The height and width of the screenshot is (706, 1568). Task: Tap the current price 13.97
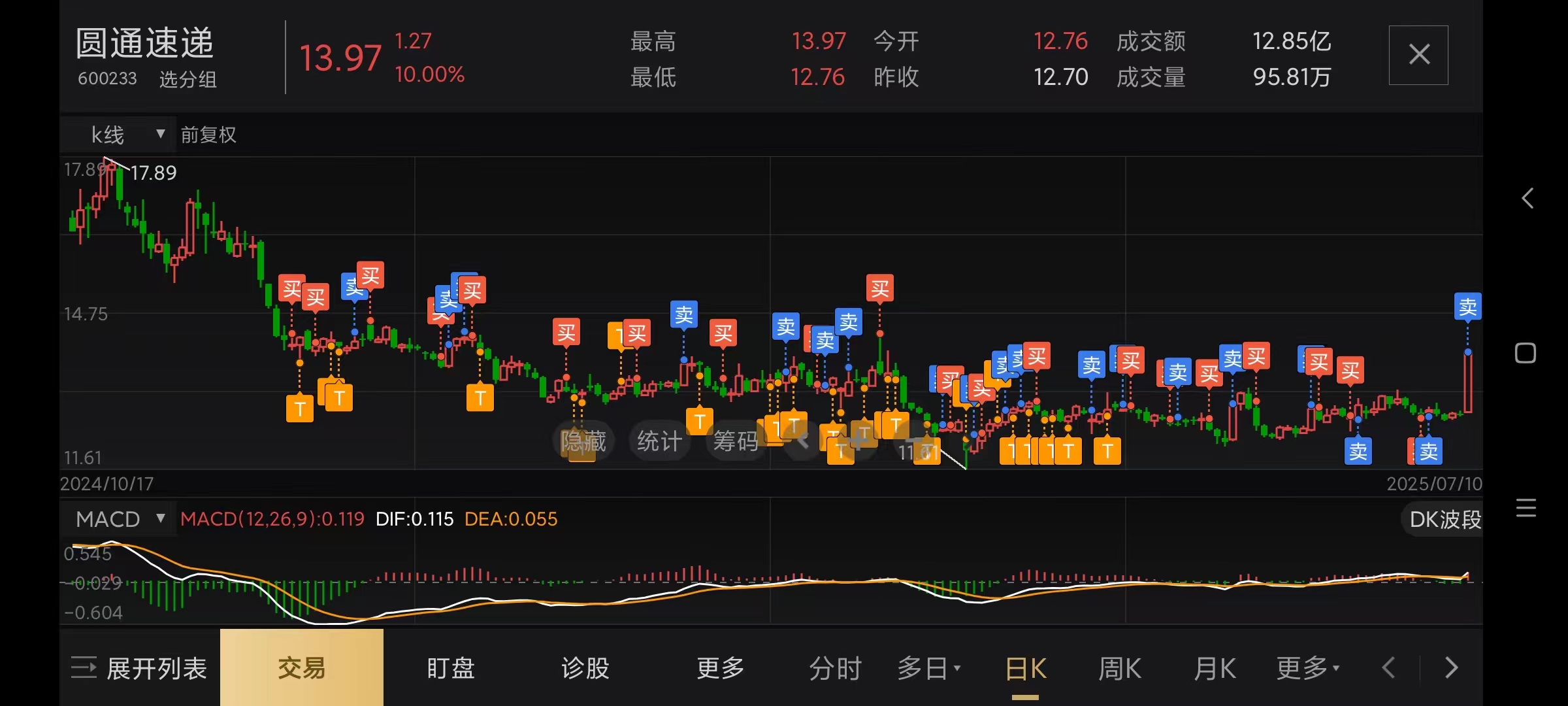(340, 58)
